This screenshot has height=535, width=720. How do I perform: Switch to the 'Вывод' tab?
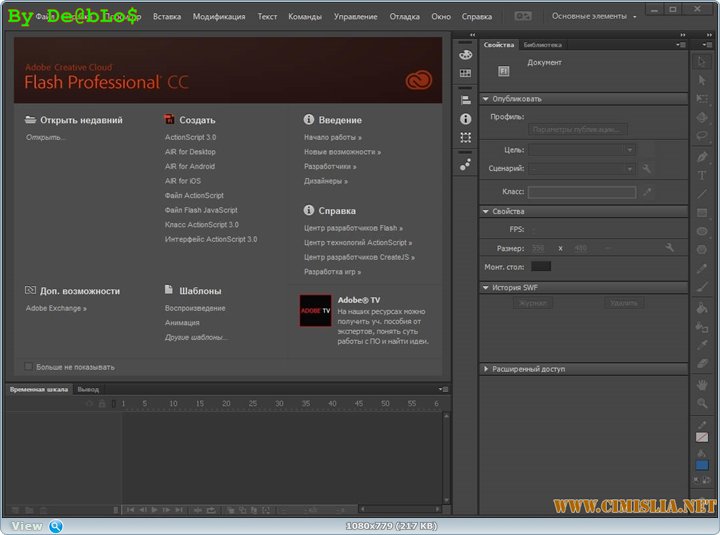coord(88,389)
